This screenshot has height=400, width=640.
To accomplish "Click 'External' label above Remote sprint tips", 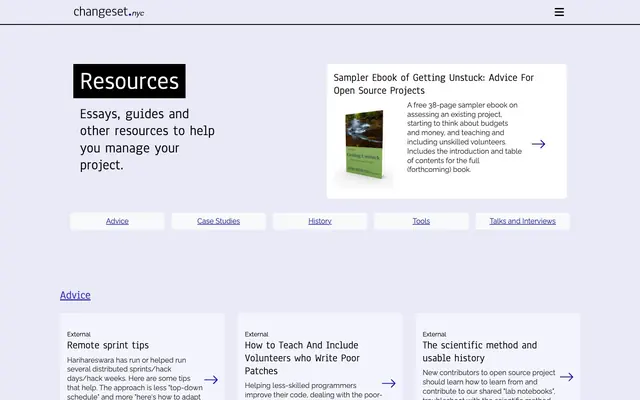I will point(79,334).
